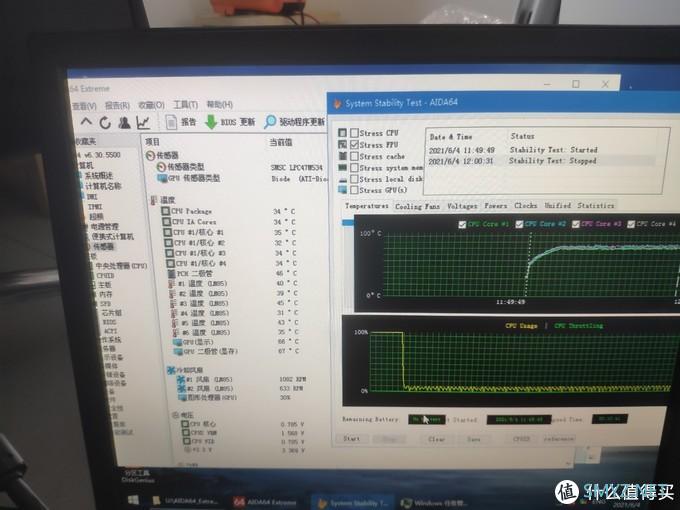The height and width of the screenshot is (510, 680).
Task: Click the Stress local disk icon
Action: (x=343, y=179)
